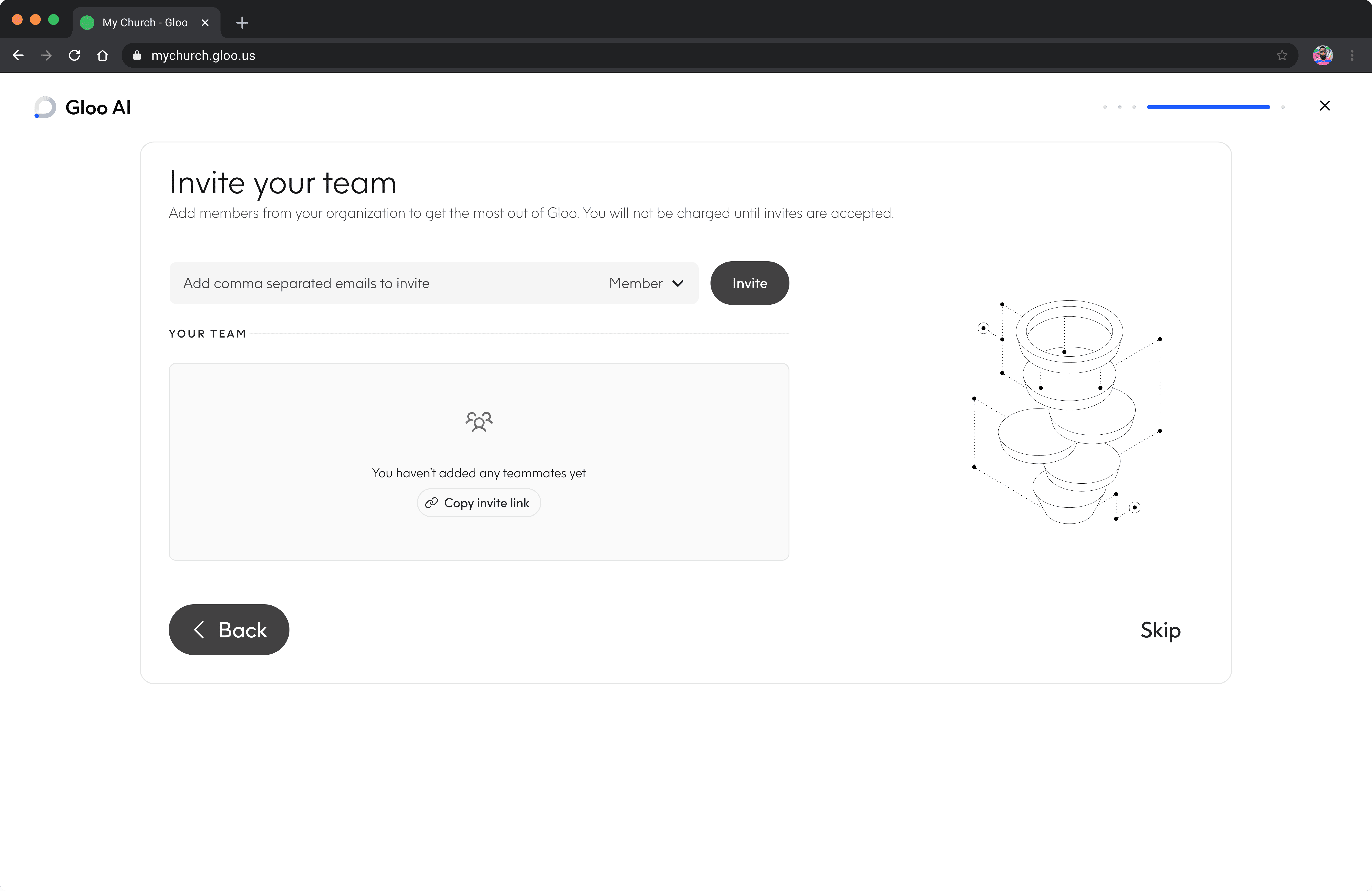Click the browser forward arrow

[46, 55]
